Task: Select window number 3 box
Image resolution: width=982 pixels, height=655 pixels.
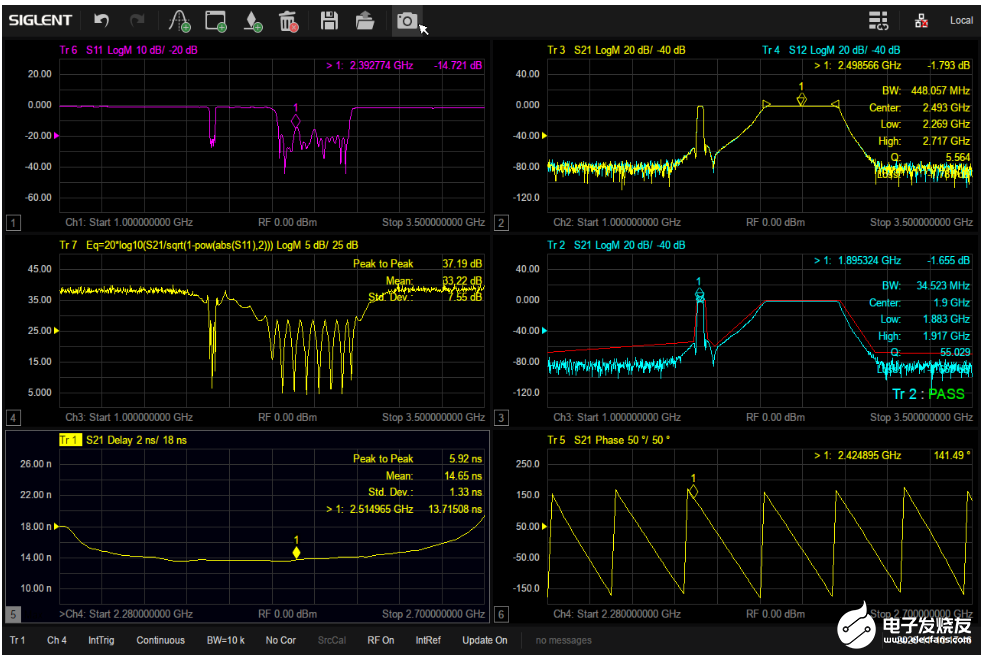Action: [501, 418]
